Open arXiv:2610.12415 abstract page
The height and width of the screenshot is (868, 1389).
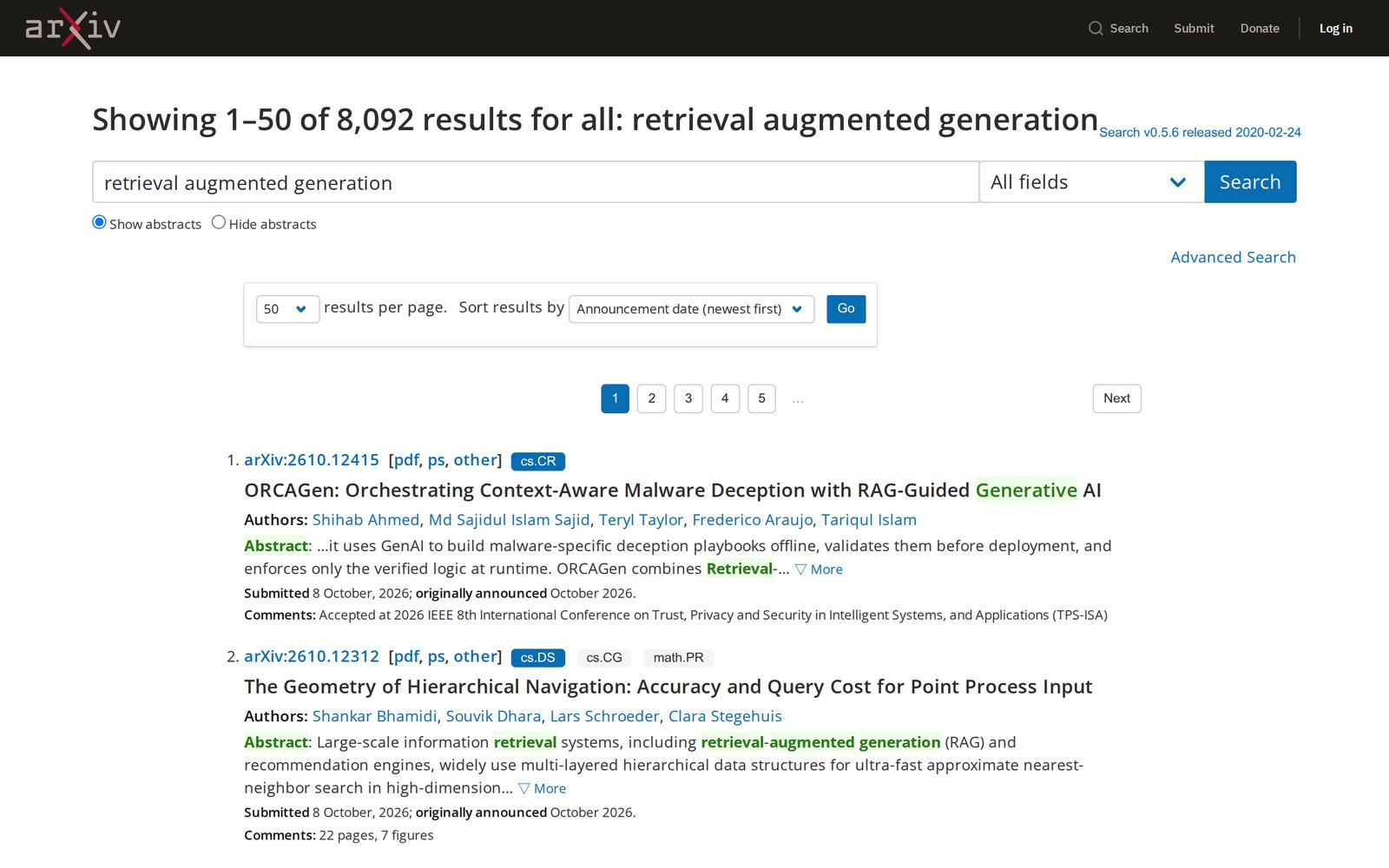point(312,460)
